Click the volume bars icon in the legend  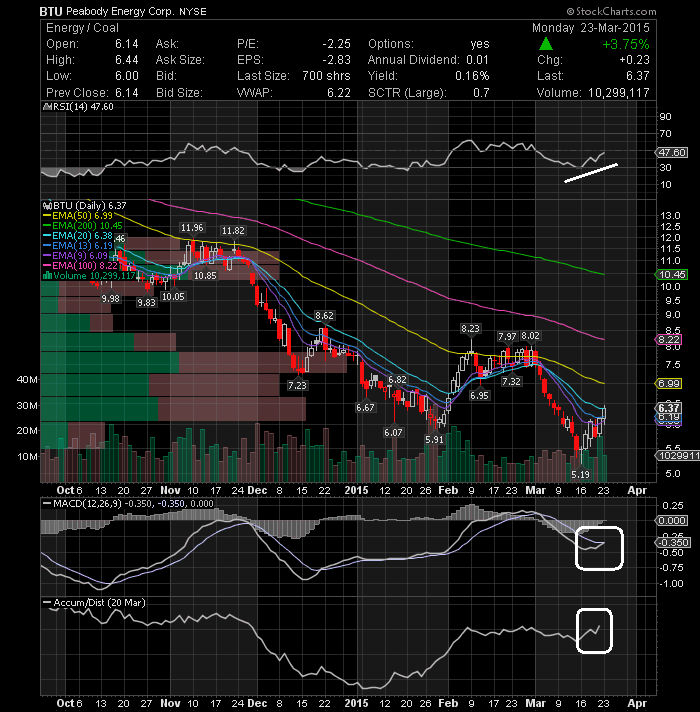(x=47, y=276)
